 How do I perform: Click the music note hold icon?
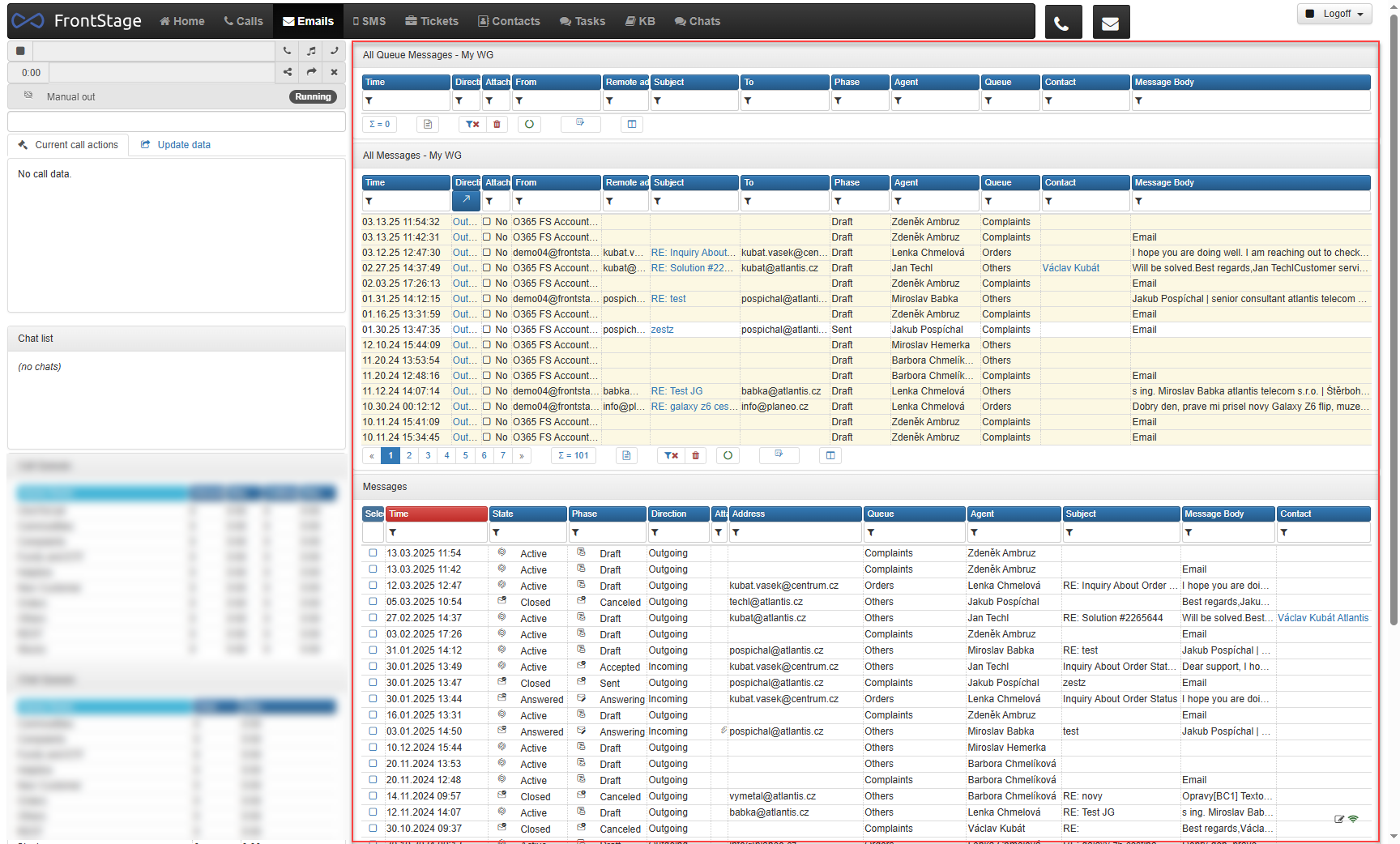[x=311, y=50]
